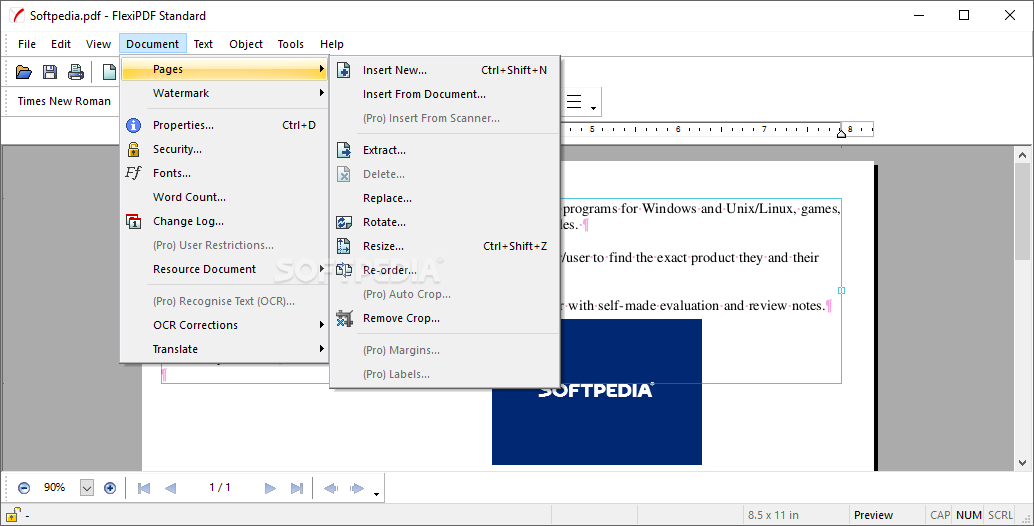Go to the next page
This screenshot has height=526, width=1034.
tap(270, 488)
